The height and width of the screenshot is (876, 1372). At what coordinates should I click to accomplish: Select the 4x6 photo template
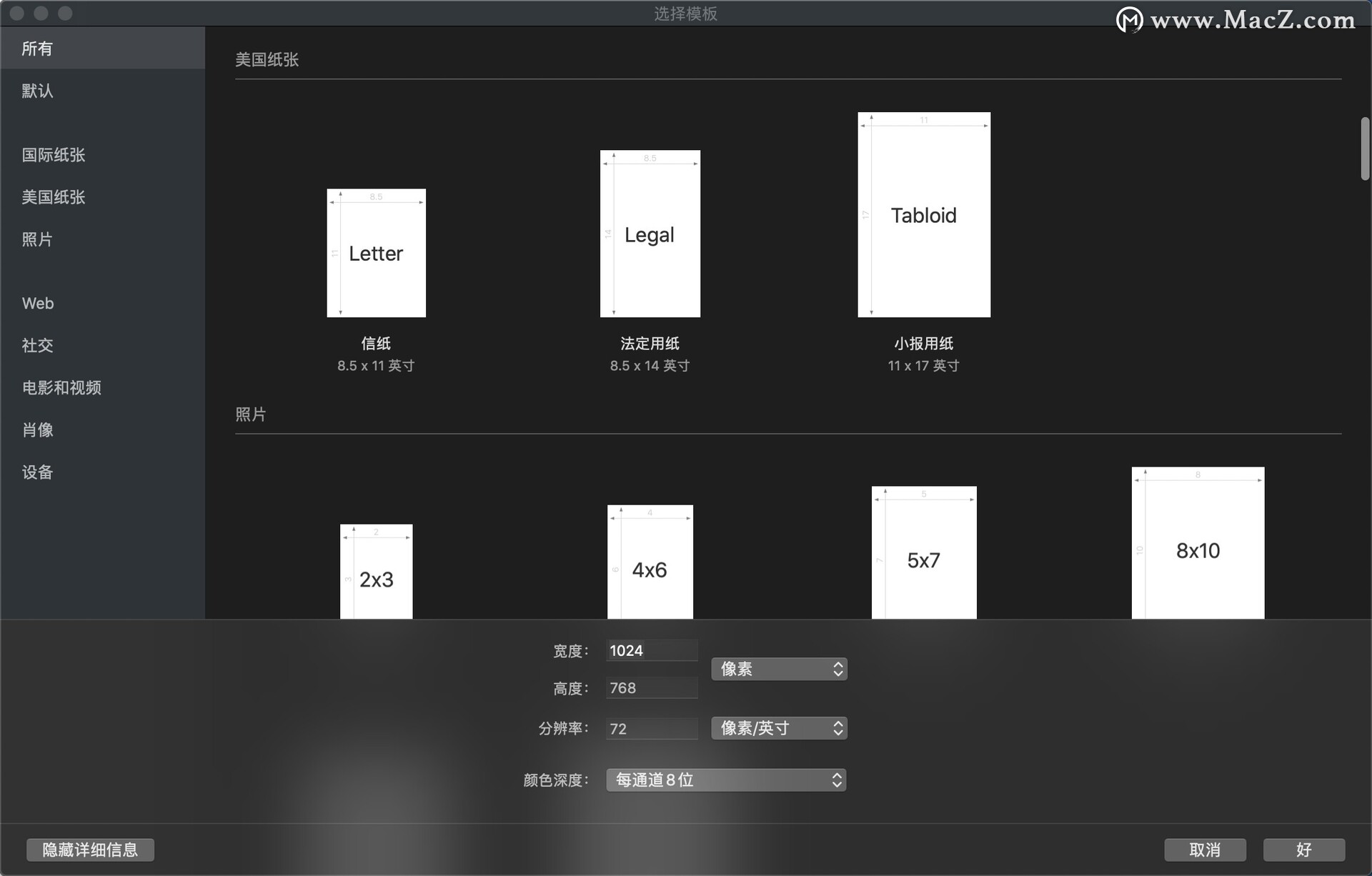(x=650, y=564)
